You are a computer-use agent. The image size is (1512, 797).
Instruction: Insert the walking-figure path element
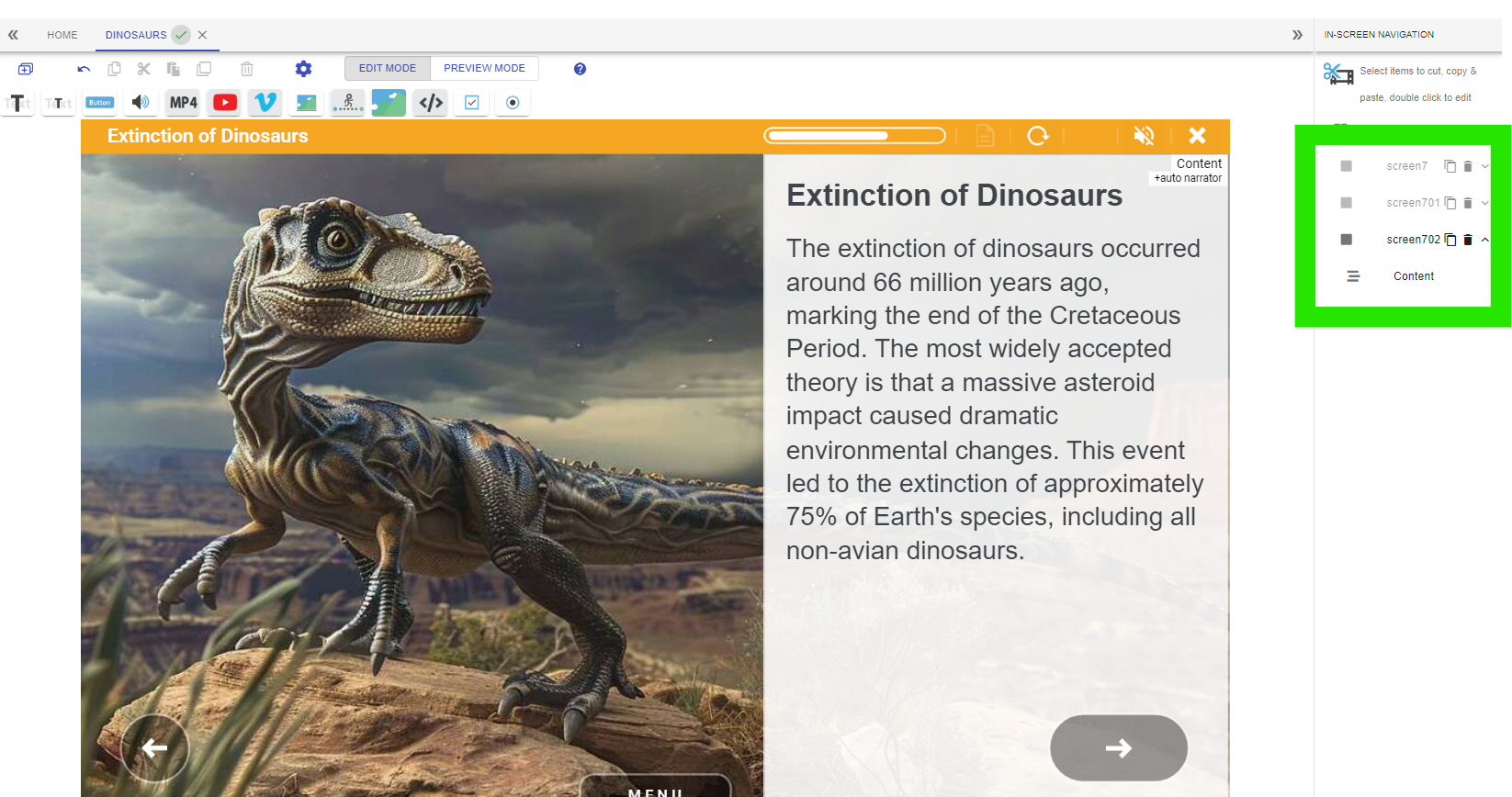348,103
